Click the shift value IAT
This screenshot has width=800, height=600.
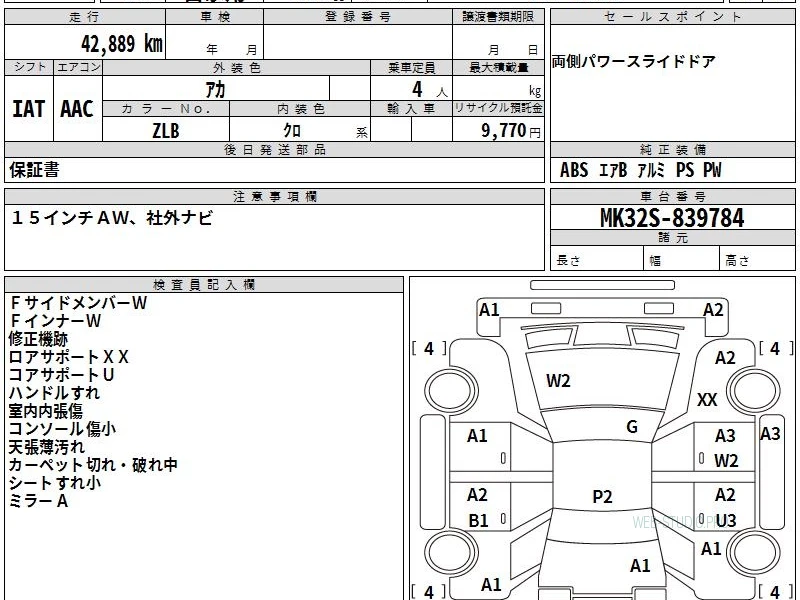click(29, 109)
